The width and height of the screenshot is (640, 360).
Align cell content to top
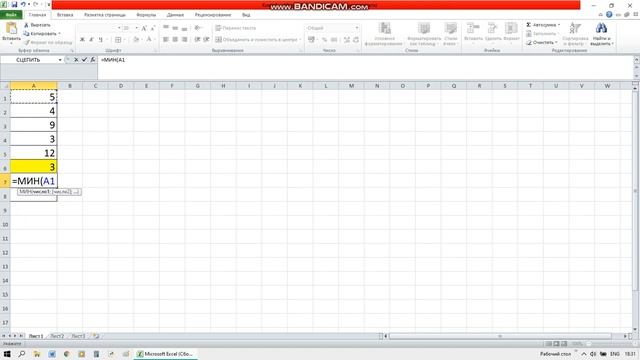[166, 28]
